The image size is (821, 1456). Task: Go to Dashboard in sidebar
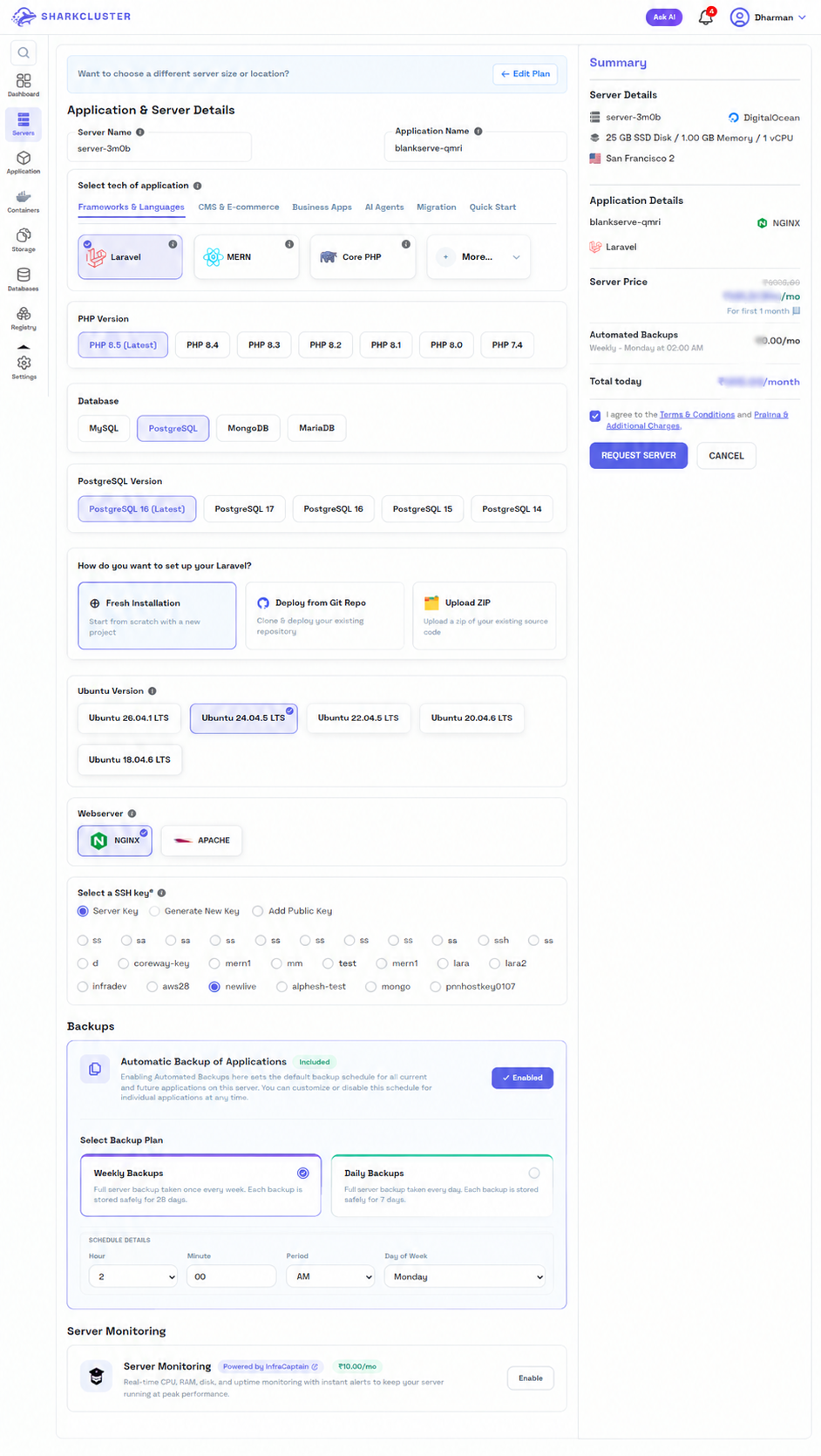pyautogui.click(x=24, y=85)
